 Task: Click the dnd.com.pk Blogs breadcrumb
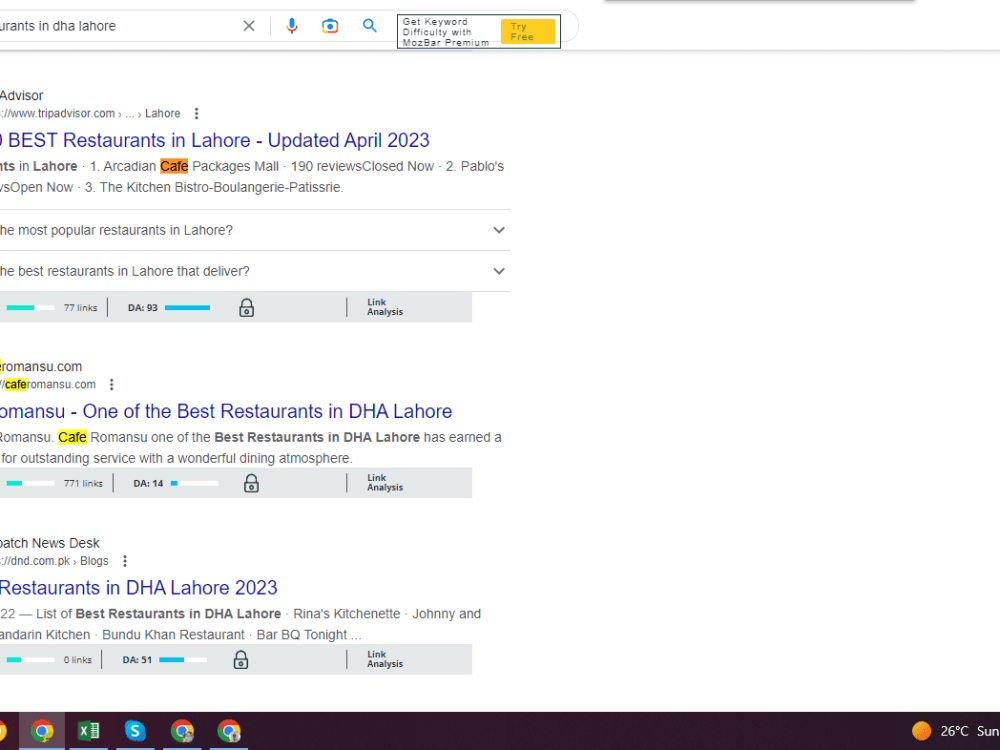(x=54, y=561)
